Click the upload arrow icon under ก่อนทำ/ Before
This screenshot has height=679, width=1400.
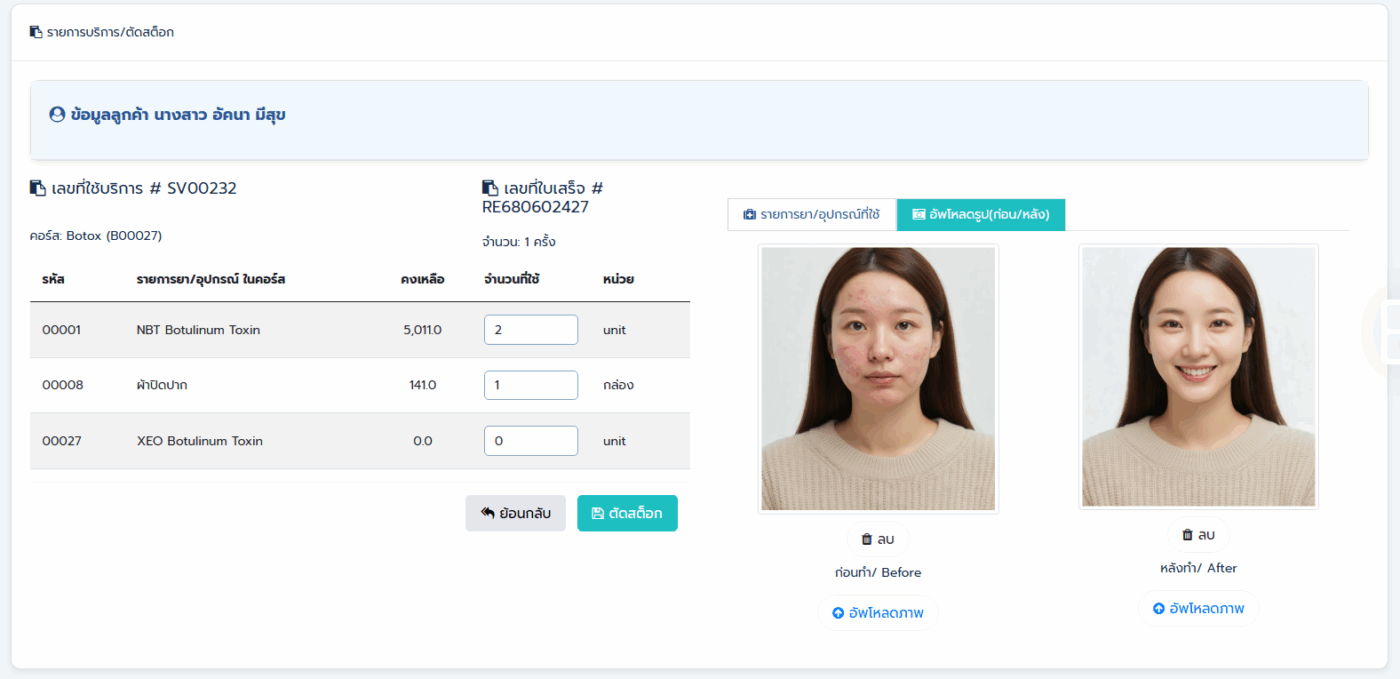point(838,613)
